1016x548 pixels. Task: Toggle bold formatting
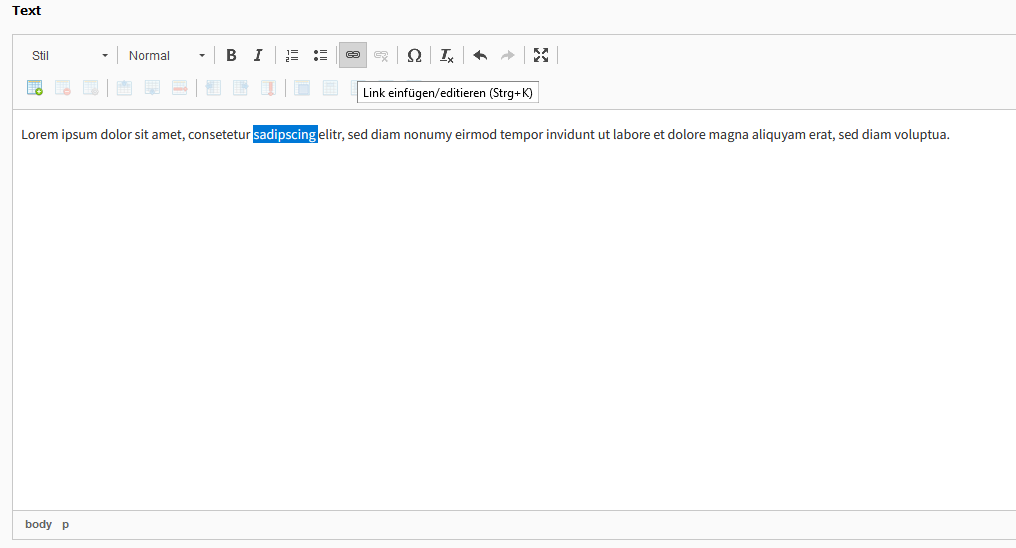point(231,55)
